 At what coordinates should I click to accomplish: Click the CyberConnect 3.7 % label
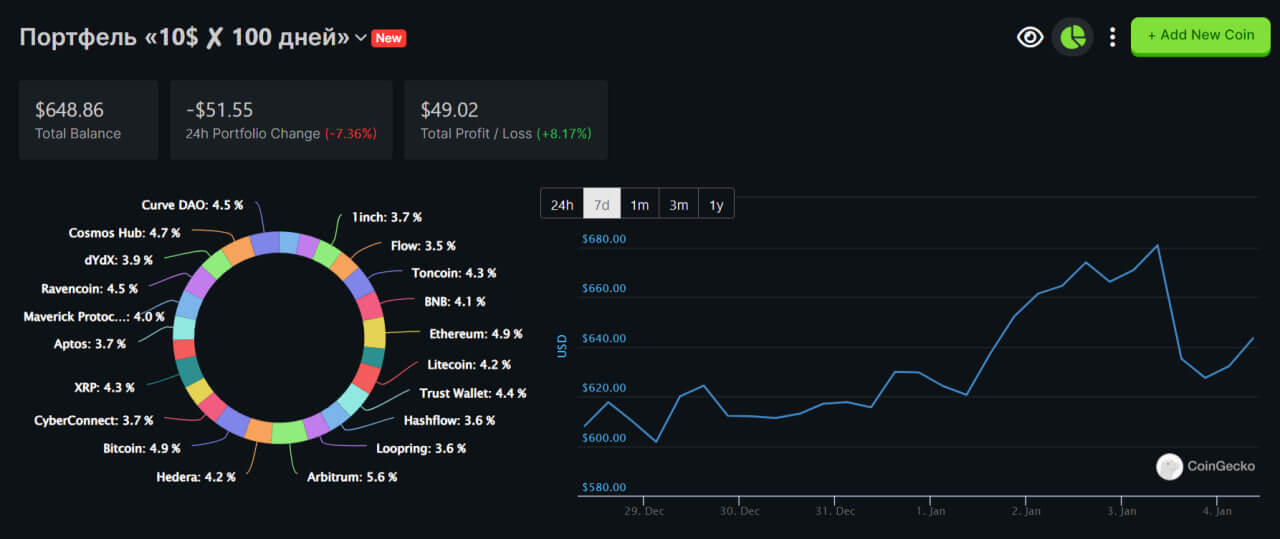click(x=94, y=421)
